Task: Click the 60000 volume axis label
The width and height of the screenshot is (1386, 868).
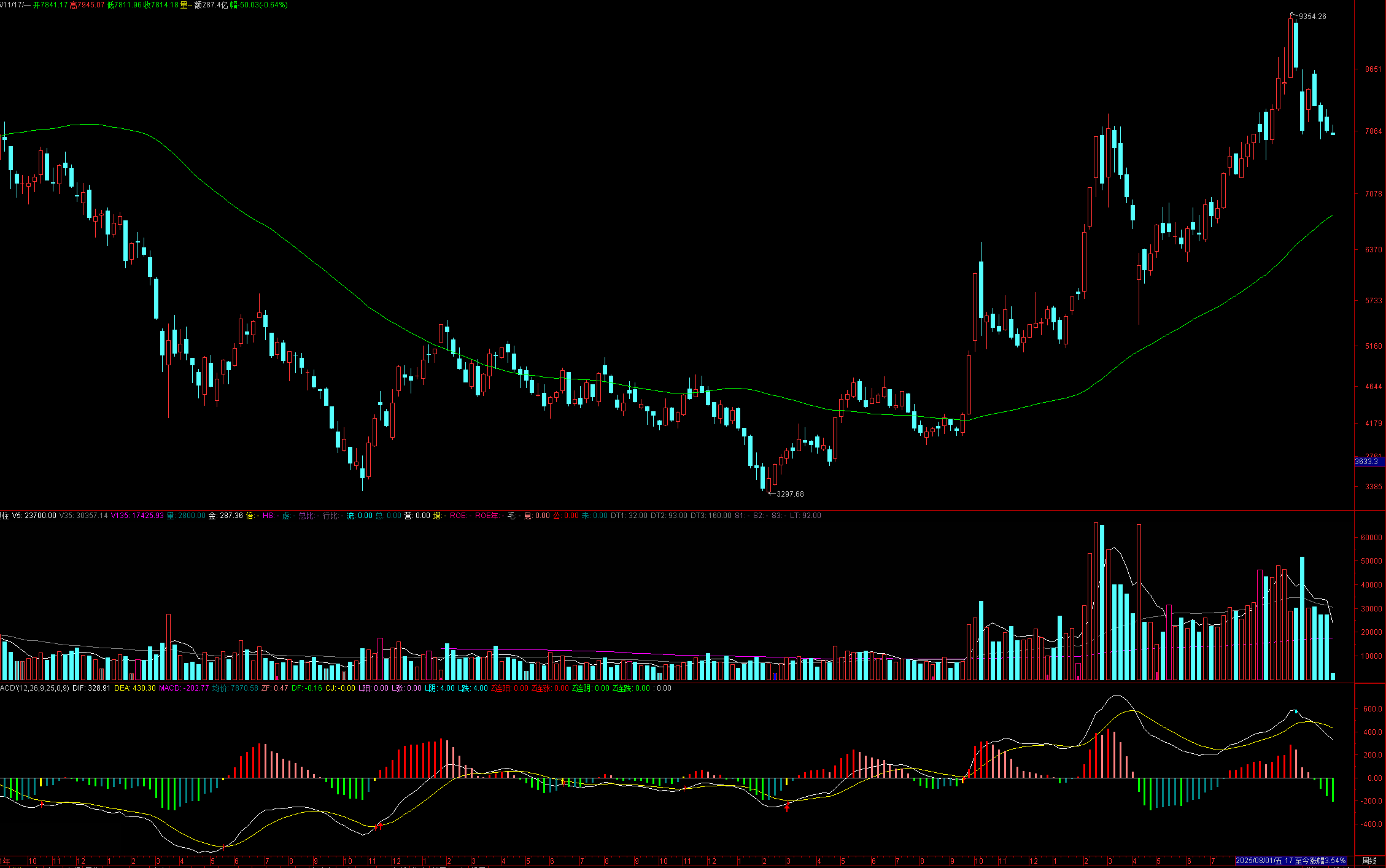Action: pyautogui.click(x=1371, y=537)
